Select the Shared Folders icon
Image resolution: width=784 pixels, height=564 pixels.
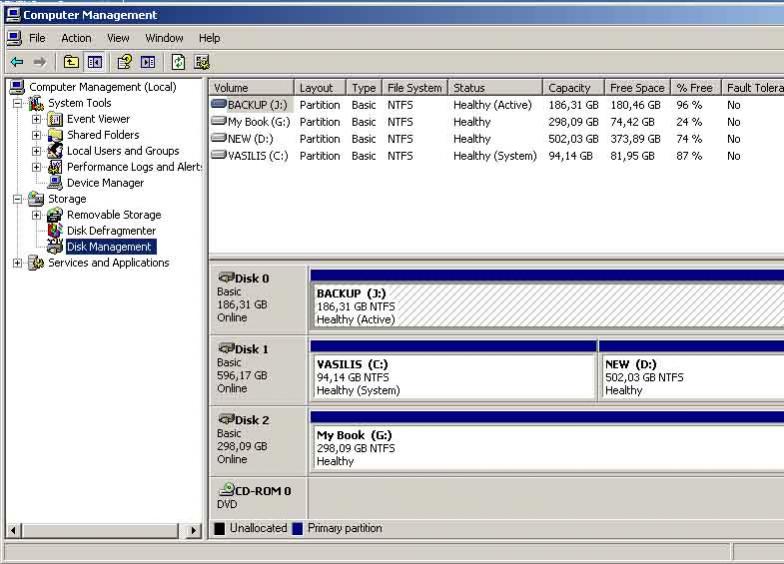click(x=54, y=135)
